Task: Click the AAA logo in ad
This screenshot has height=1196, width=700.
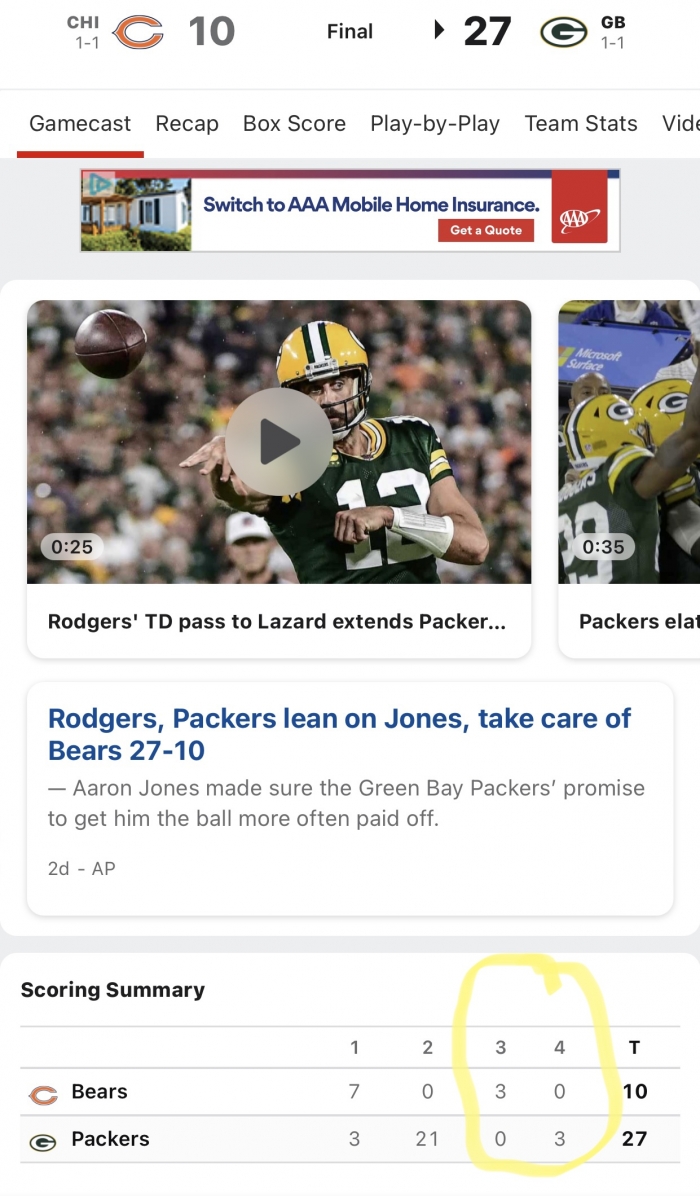Action: pos(578,217)
